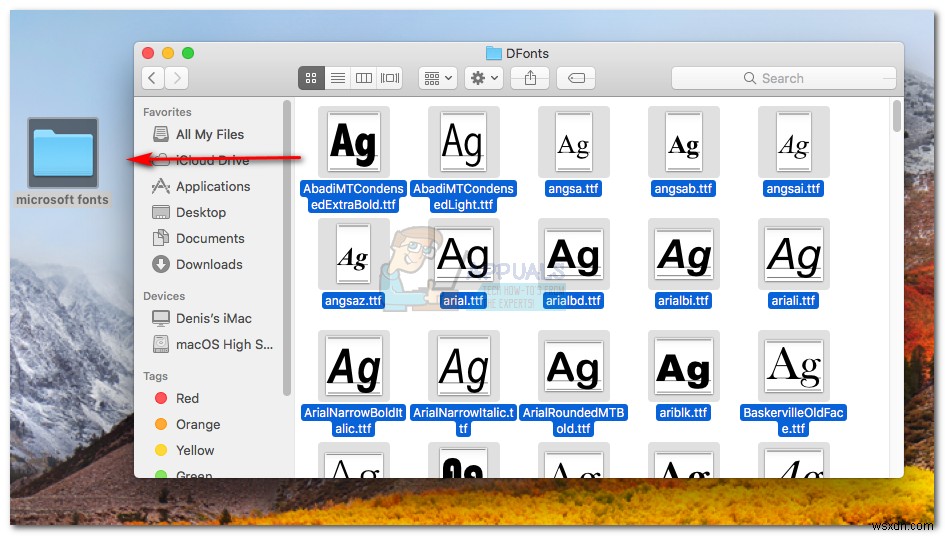
Task: Open the arrange items dropdown
Action: point(438,78)
